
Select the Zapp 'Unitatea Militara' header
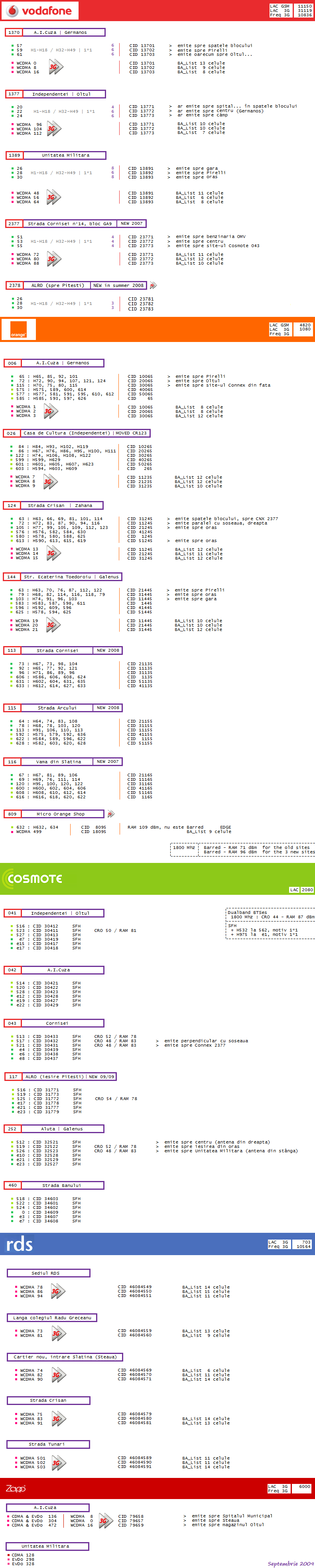[48, 1545]
